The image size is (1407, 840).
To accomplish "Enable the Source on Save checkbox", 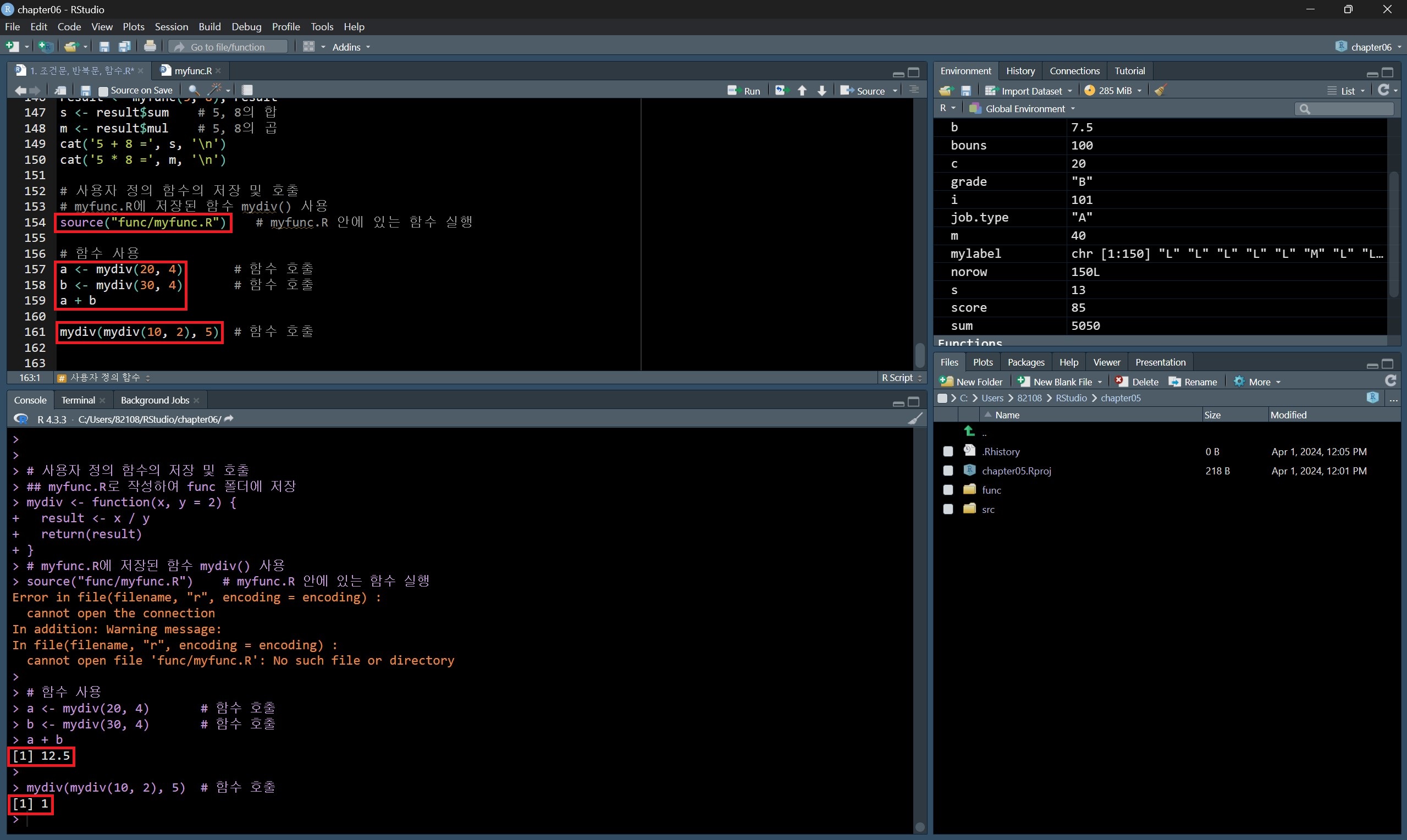I will (x=103, y=91).
